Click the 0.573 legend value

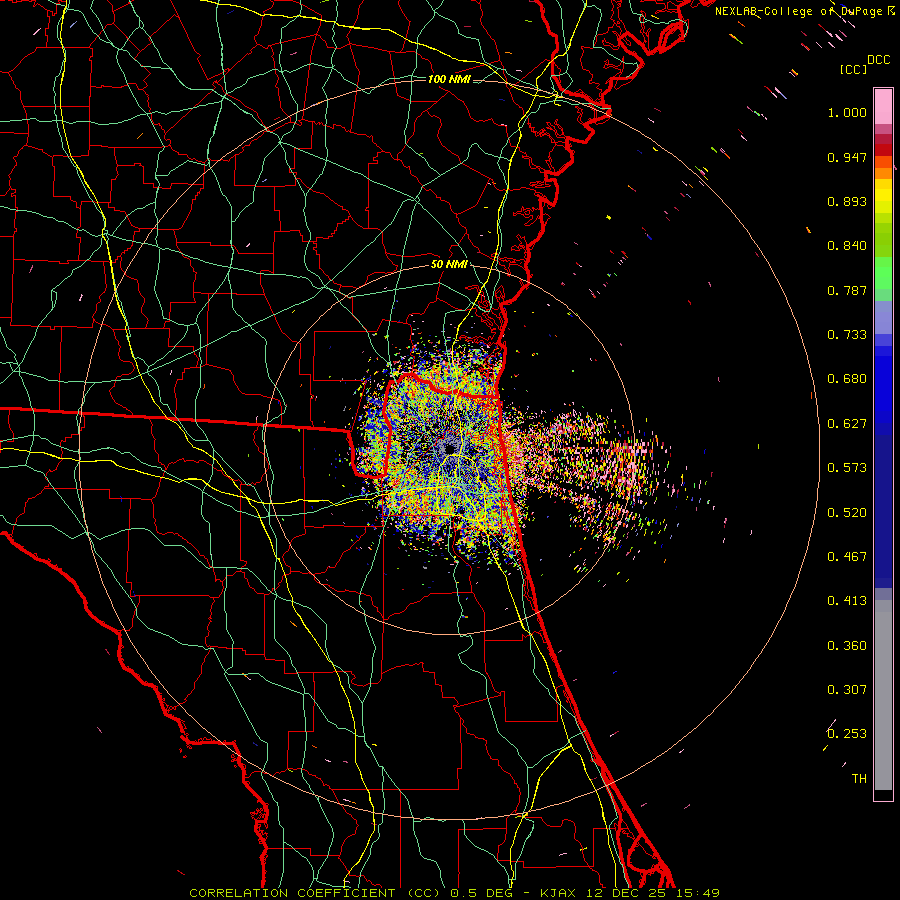(x=847, y=468)
